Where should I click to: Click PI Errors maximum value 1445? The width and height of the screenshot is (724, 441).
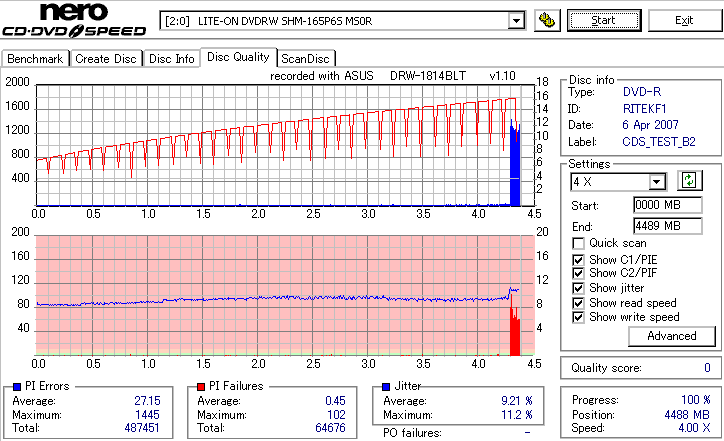point(147,415)
